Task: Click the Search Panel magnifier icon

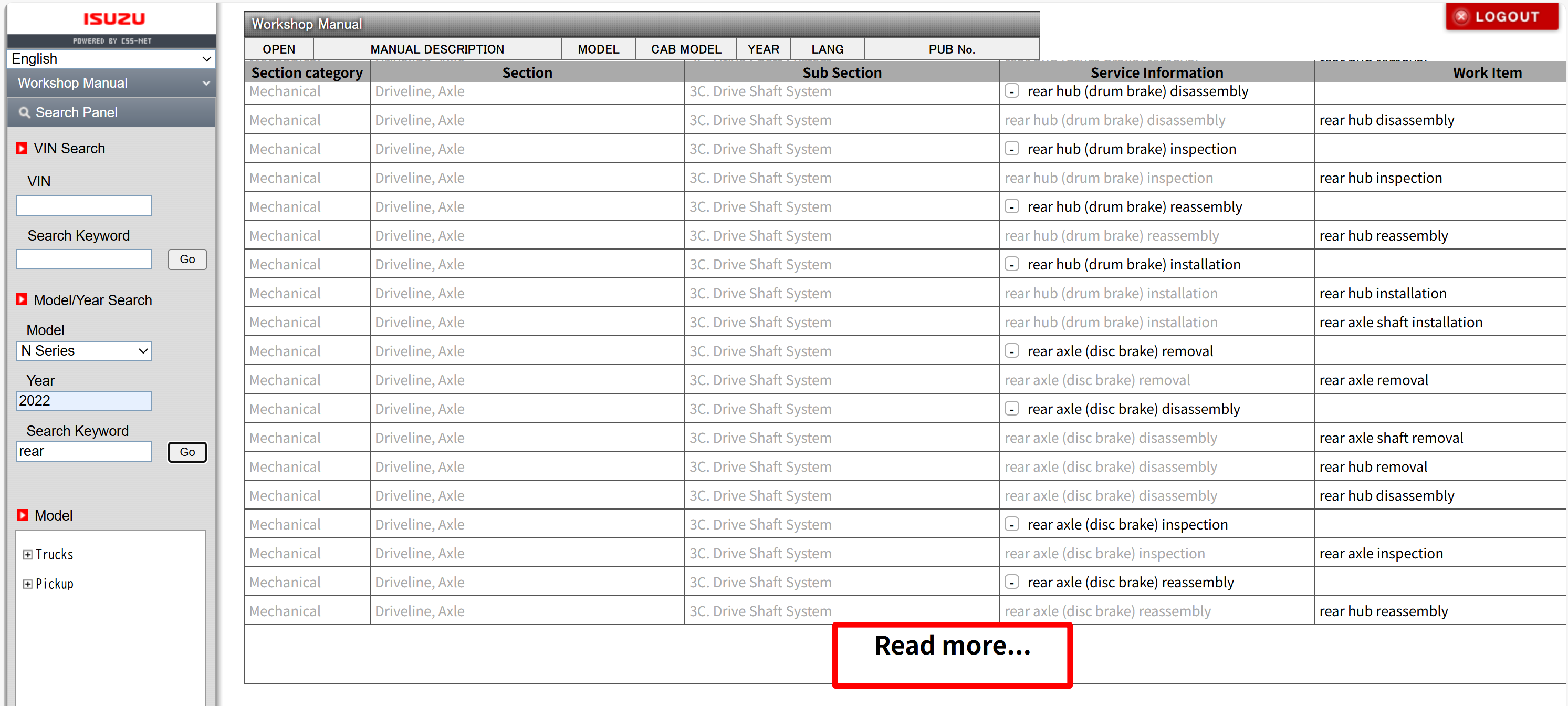Action: [x=24, y=113]
